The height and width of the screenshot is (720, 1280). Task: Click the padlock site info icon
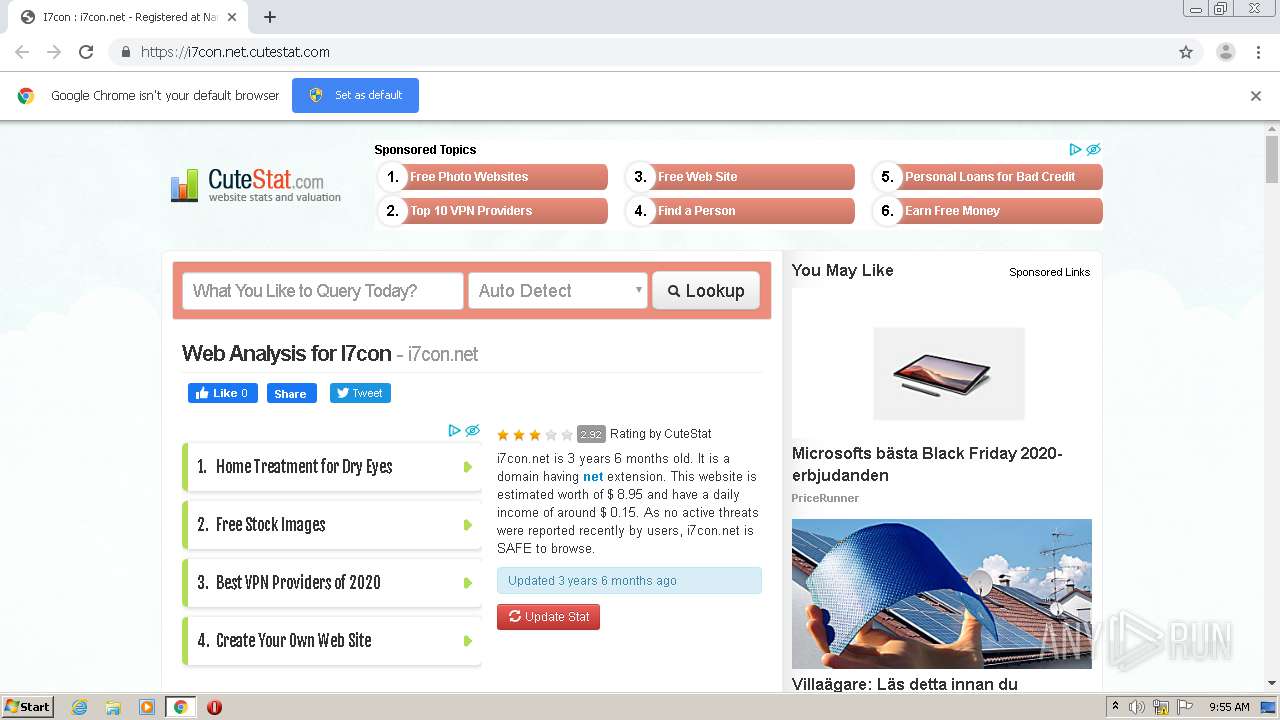[x=125, y=52]
